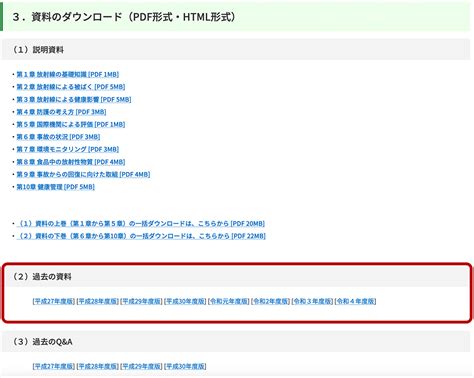Screen dimensions: 474x378
Task: Click the (1)説明資料 section heading
Action: tap(37, 50)
